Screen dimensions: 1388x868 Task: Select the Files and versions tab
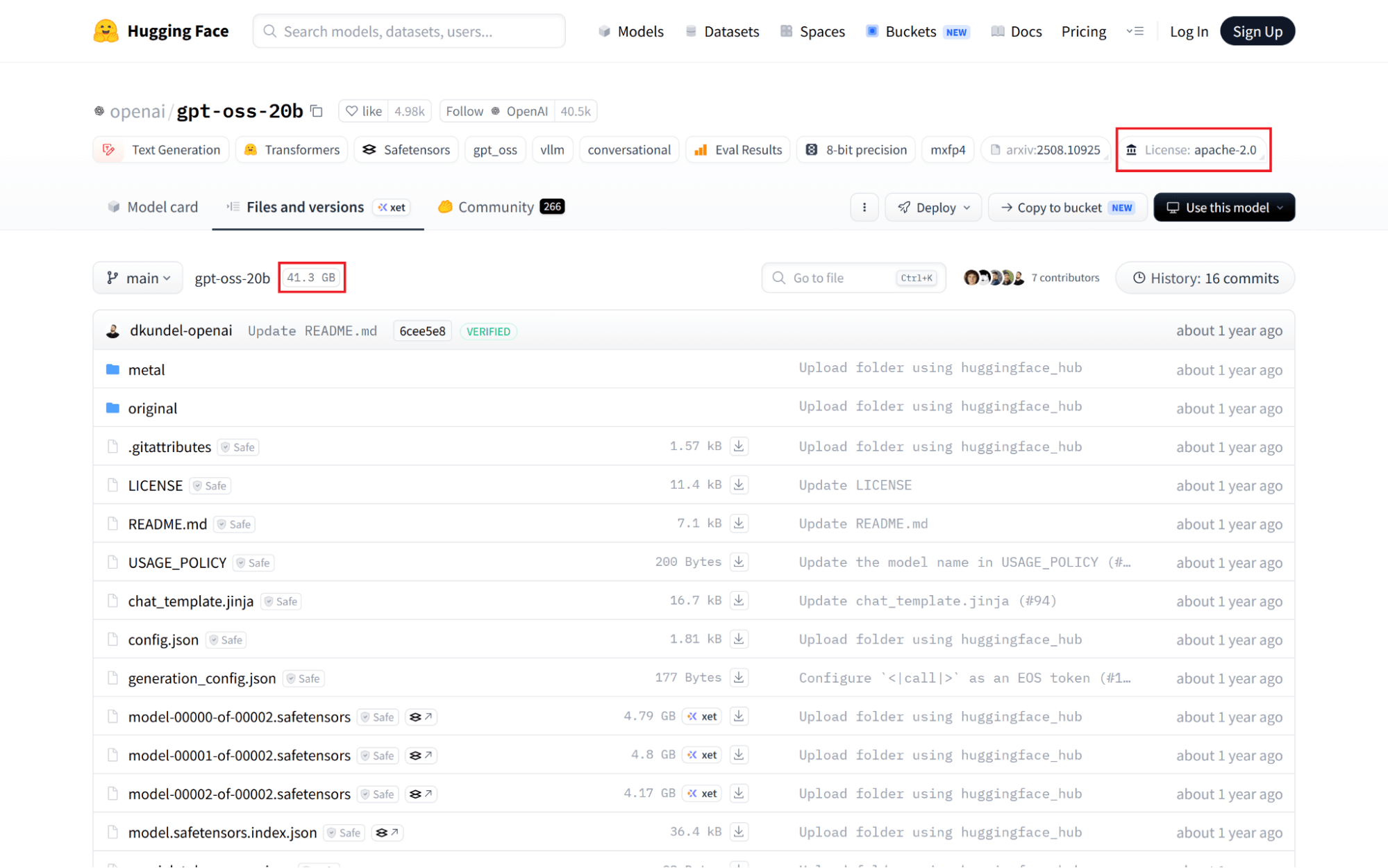pos(318,207)
